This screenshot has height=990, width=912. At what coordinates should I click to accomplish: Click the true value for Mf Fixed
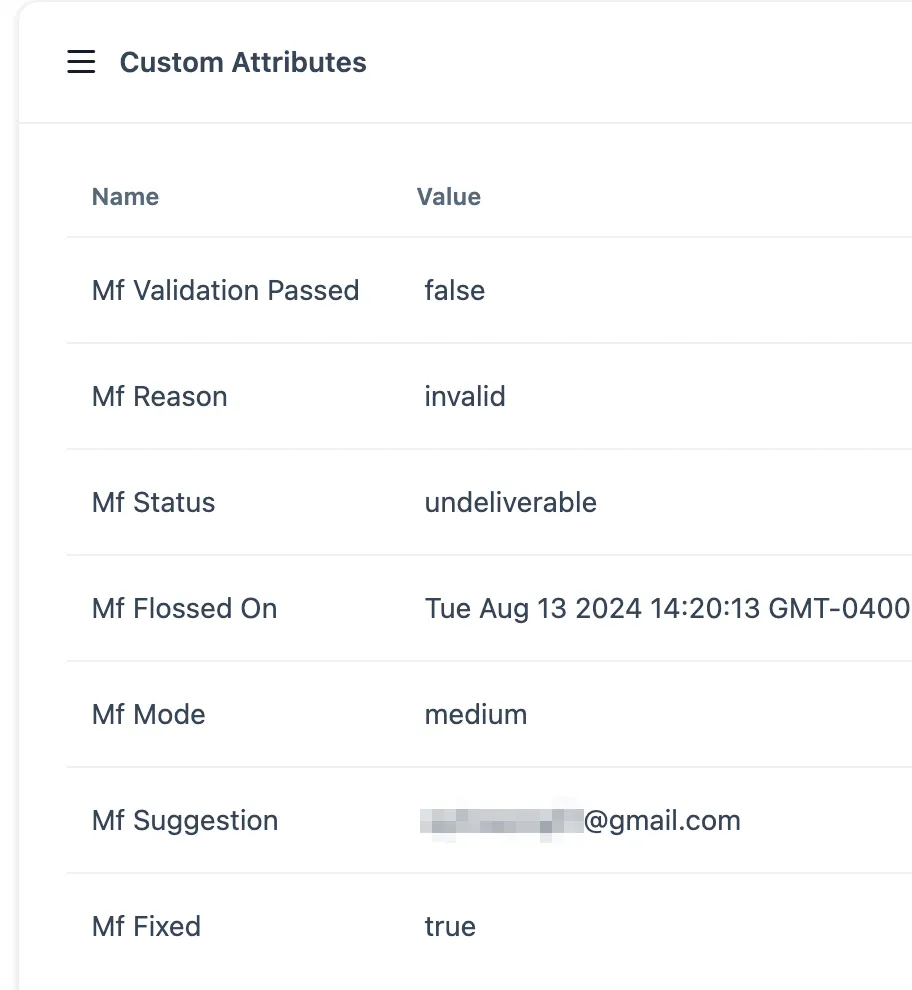(450, 927)
